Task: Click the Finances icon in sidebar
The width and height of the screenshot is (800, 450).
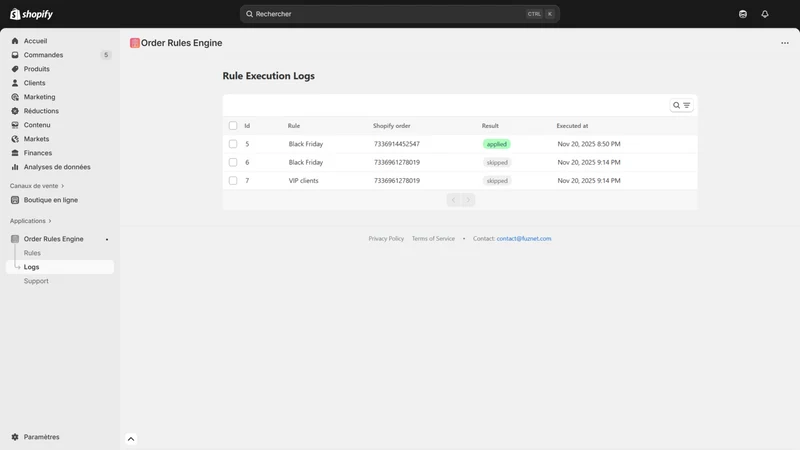Action: (x=15, y=153)
